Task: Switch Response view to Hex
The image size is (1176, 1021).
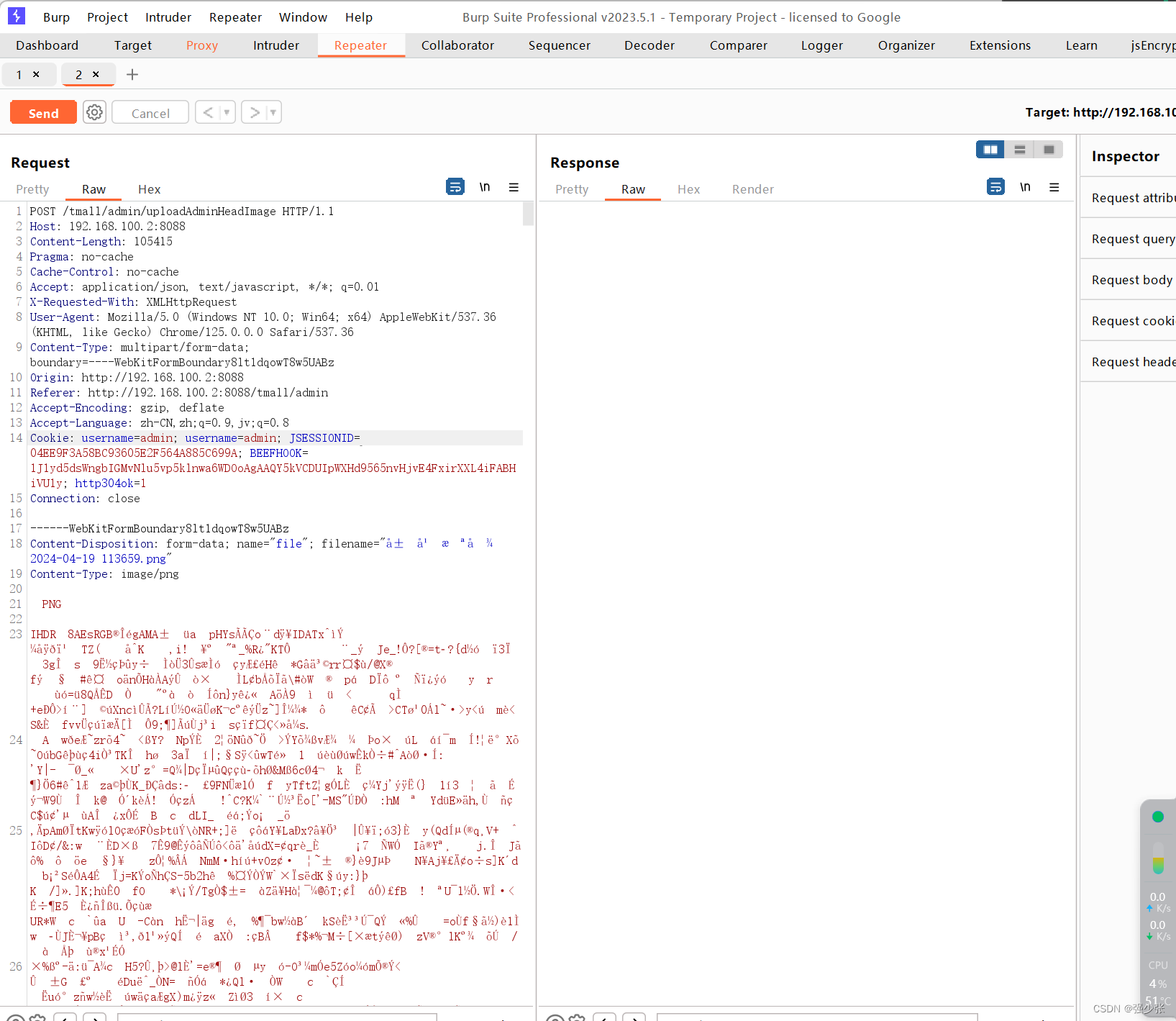Action: tap(688, 189)
